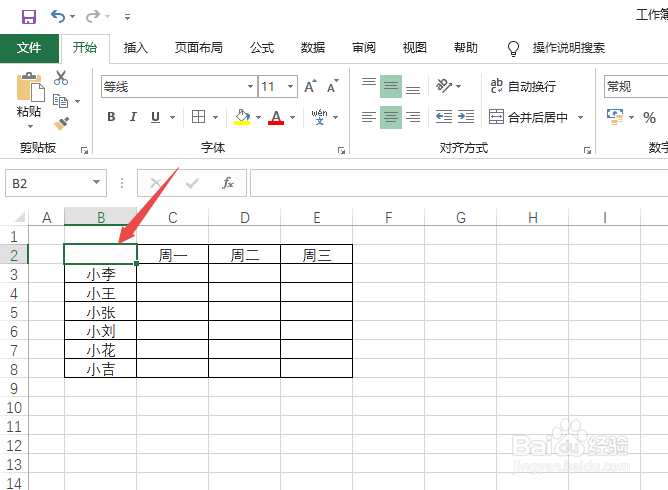The image size is (668, 490).
Task: Switch to the 审阅 tab
Action: click(x=364, y=48)
